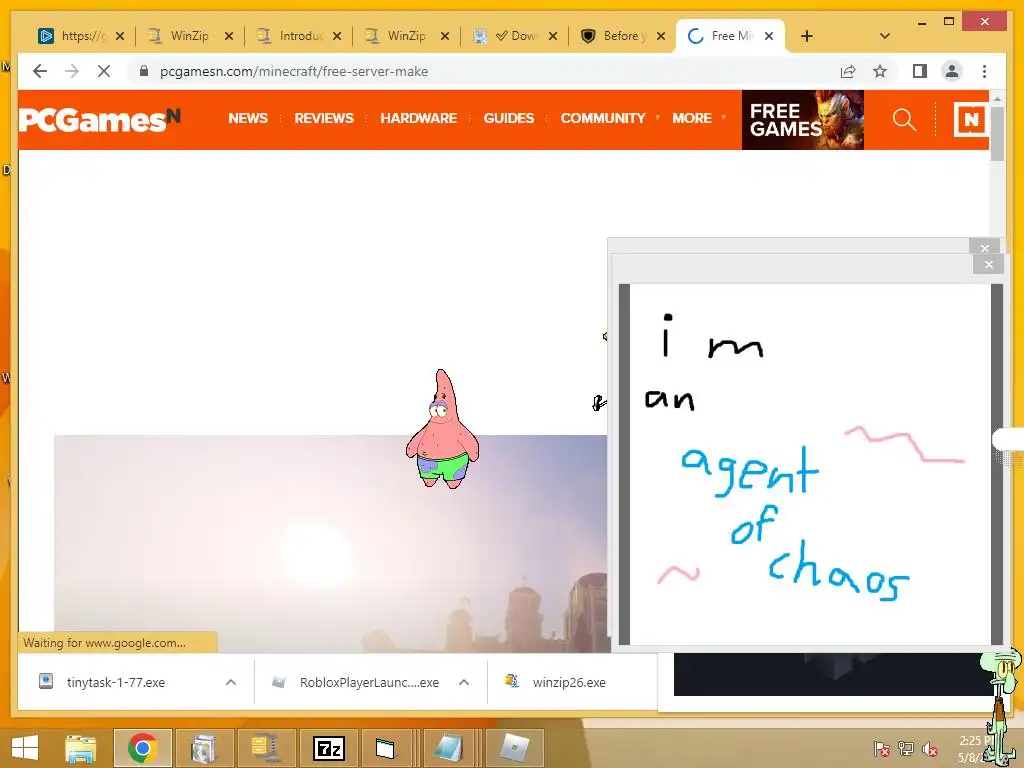Viewport: 1024px width, 768px height.
Task: Open the REVIEWS section
Action: pos(324,118)
